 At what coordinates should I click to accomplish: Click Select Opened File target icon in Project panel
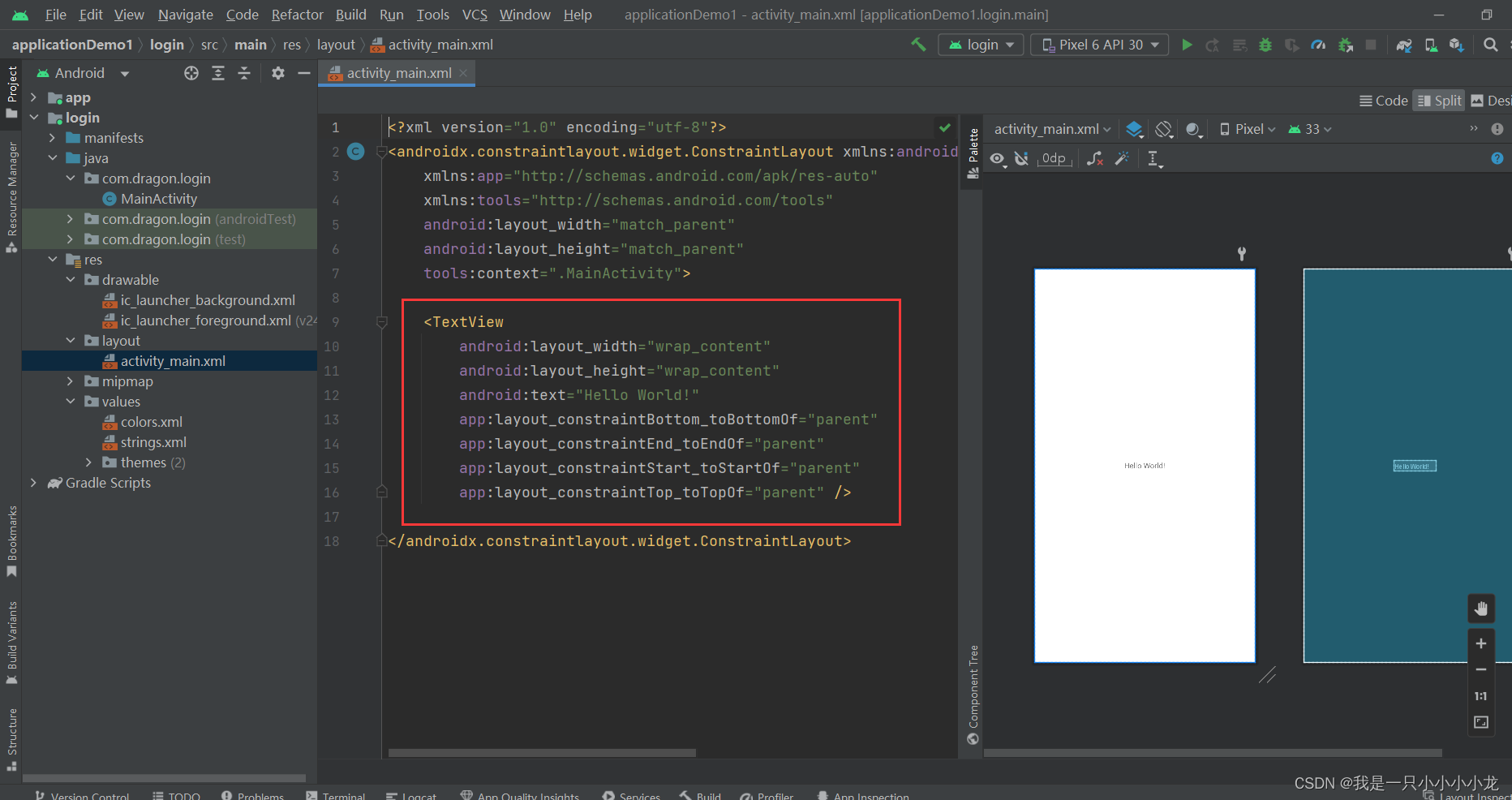click(x=191, y=73)
